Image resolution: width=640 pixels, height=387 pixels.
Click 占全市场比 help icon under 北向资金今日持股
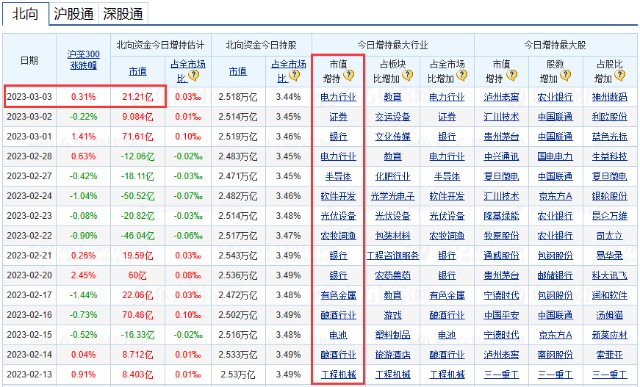click(x=294, y=76)
